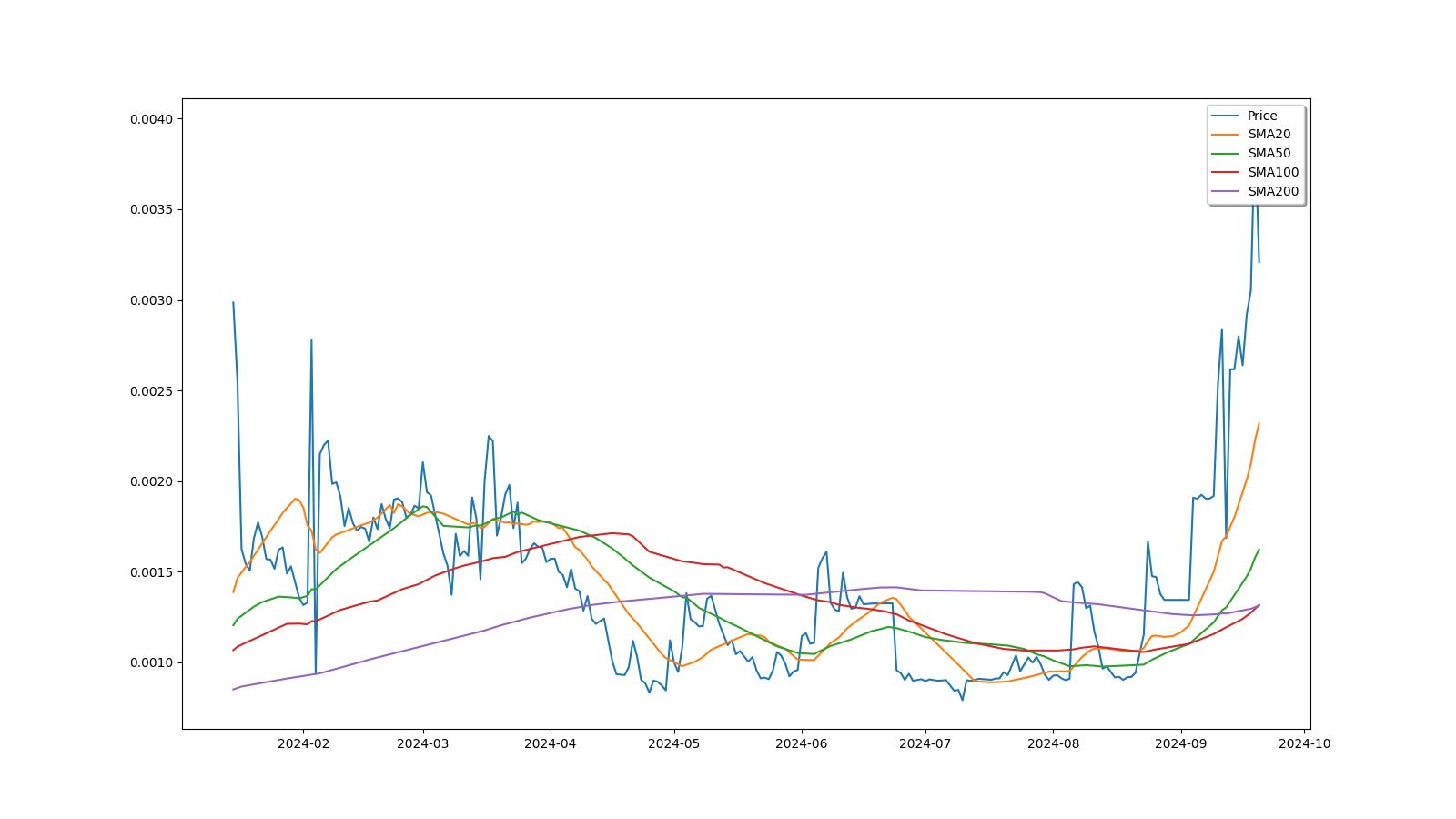Click the 0.0035 y-axis tick label

point(152,210)
